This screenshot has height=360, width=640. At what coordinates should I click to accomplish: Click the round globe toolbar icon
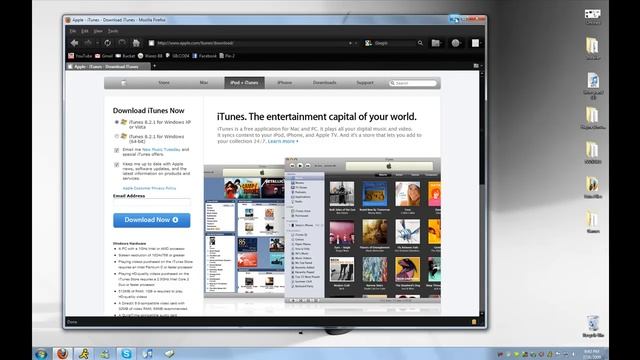[x=456, y=43]
